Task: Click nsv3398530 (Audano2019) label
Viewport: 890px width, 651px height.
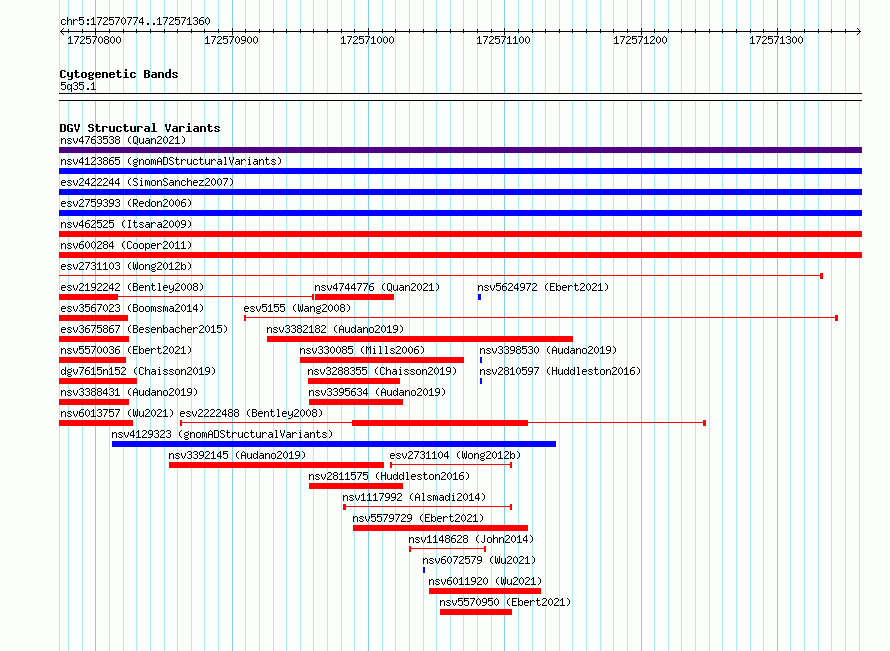Action: pos(548,350)
